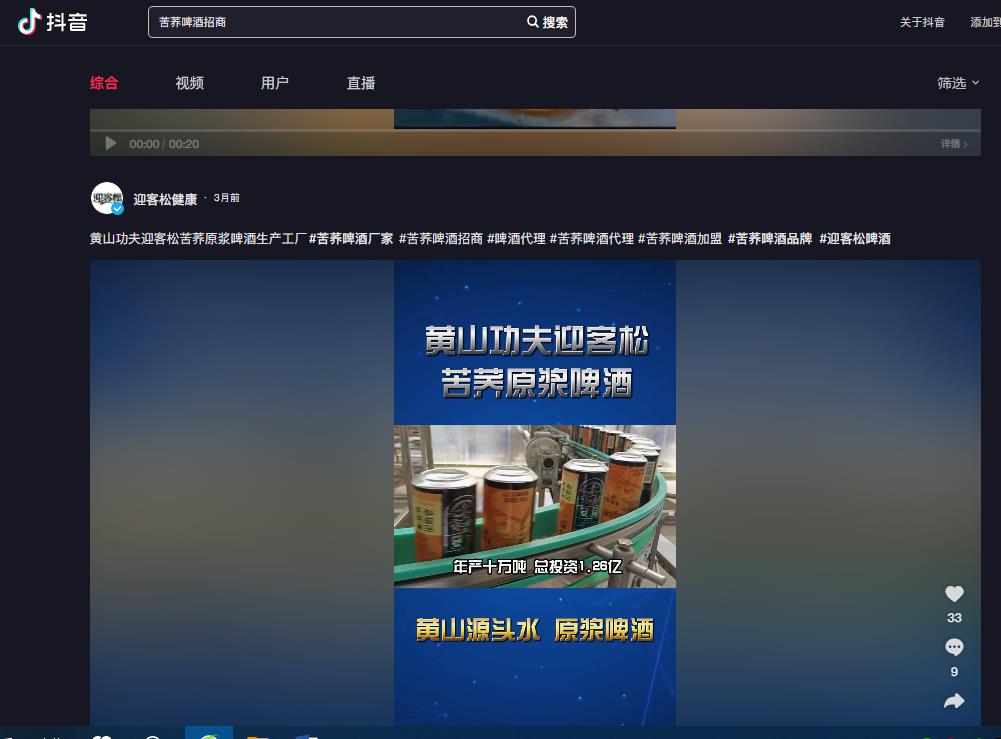The image size is (1001, 739).
Task: Open 迎客松健康 avatar profile
Action: point(107,198)
